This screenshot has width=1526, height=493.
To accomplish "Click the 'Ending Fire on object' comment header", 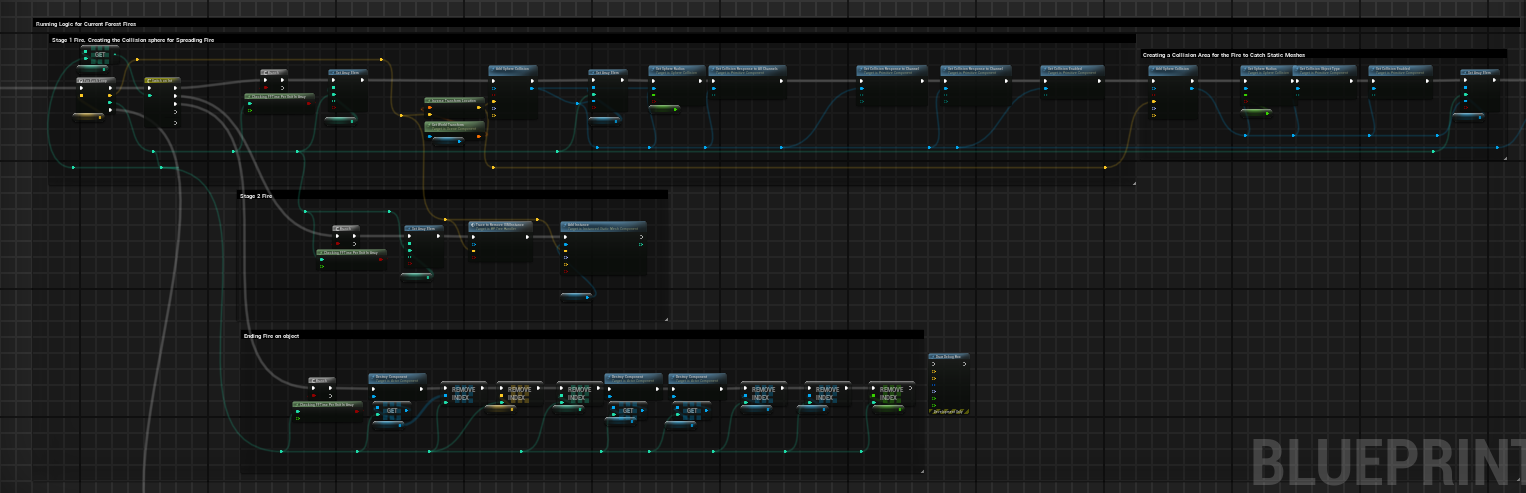I will 582,336.
